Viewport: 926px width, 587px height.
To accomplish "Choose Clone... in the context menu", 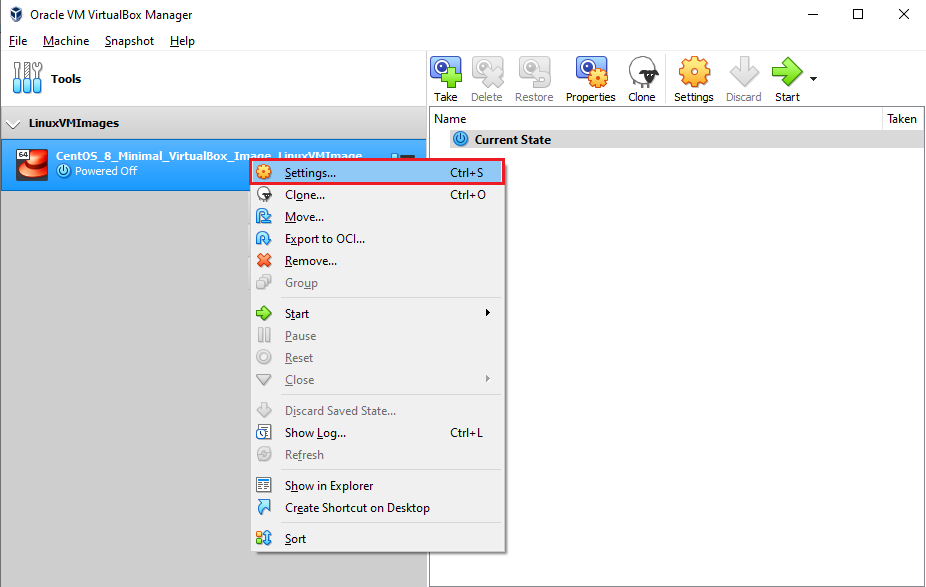I will 377,195.
